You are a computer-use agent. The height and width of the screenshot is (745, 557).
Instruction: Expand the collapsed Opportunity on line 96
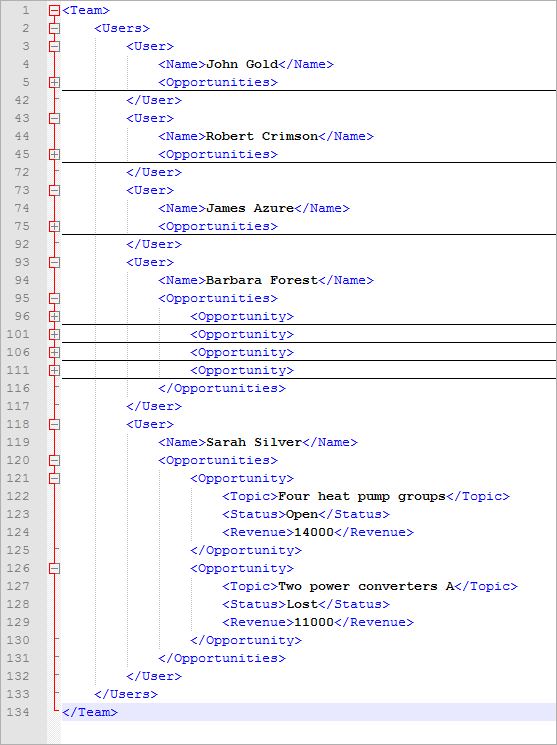tap(55, 316)
